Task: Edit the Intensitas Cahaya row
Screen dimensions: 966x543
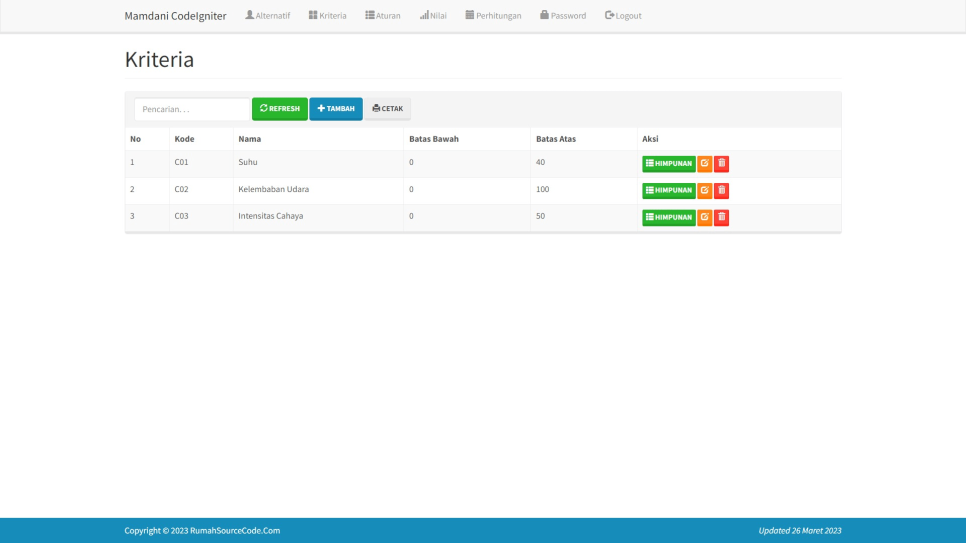Action: click(704, 218)
